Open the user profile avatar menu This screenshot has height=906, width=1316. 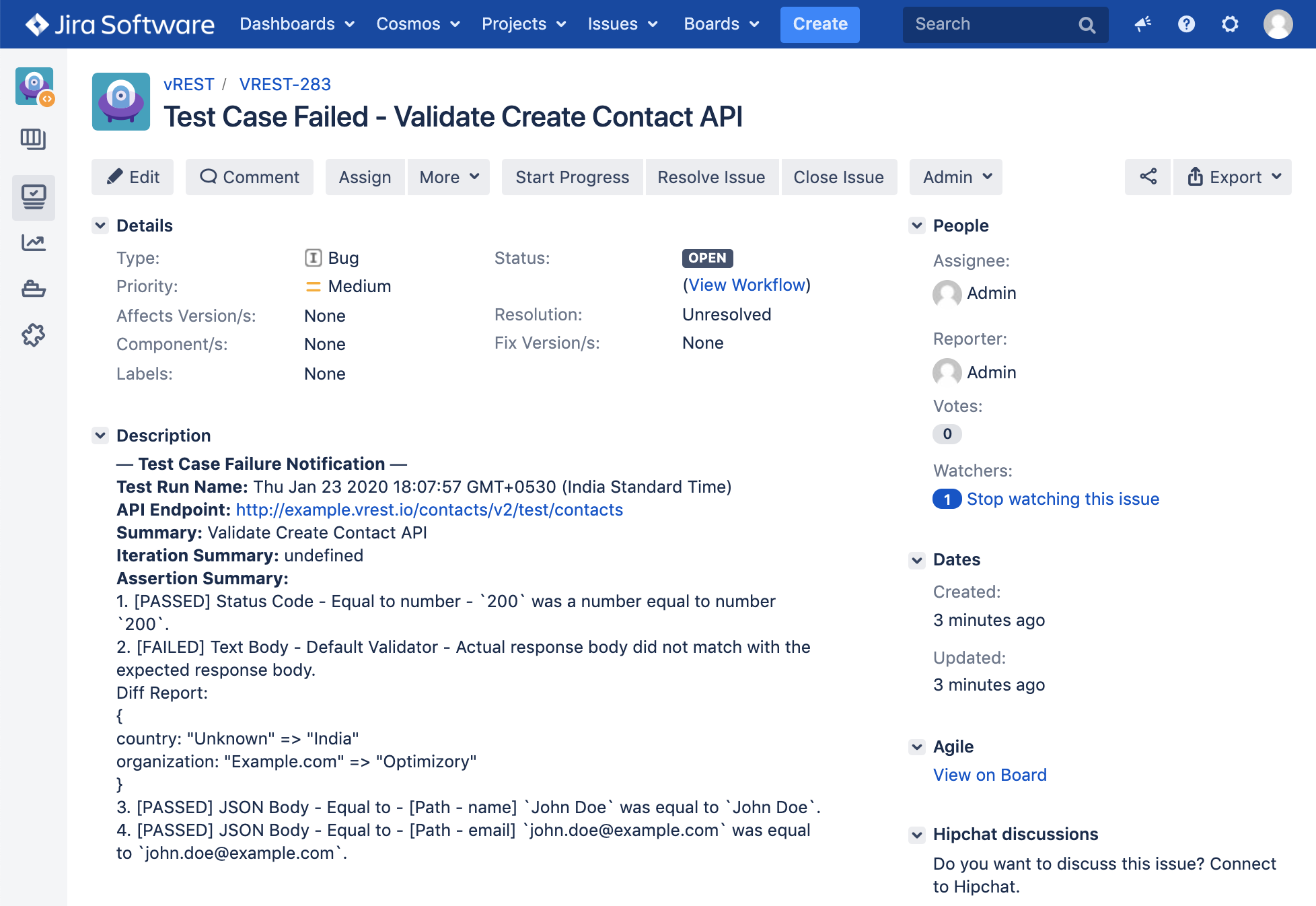(1278, 24)
